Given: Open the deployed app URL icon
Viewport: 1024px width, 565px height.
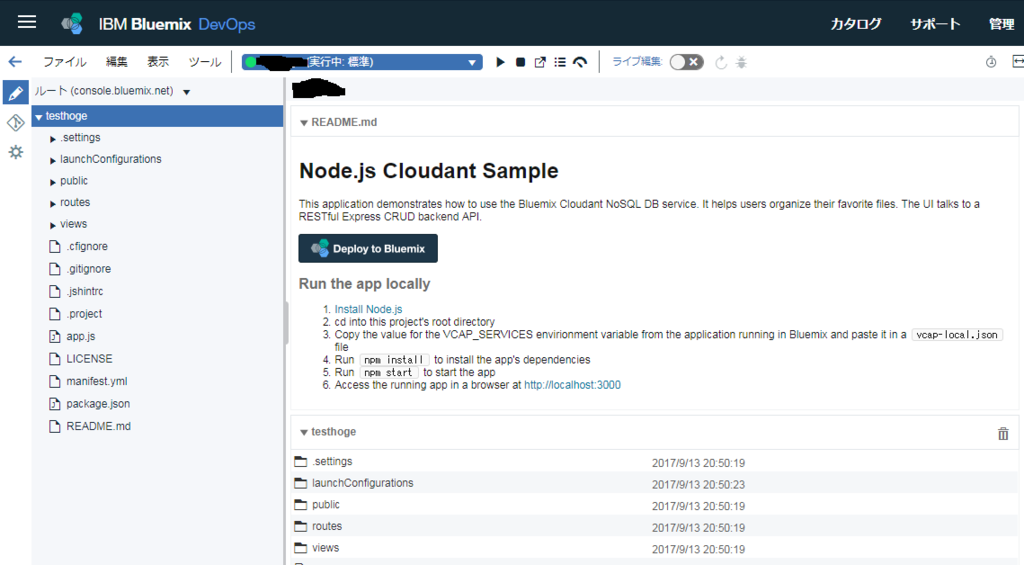Looking at the screenshot, I should point(540,62).
